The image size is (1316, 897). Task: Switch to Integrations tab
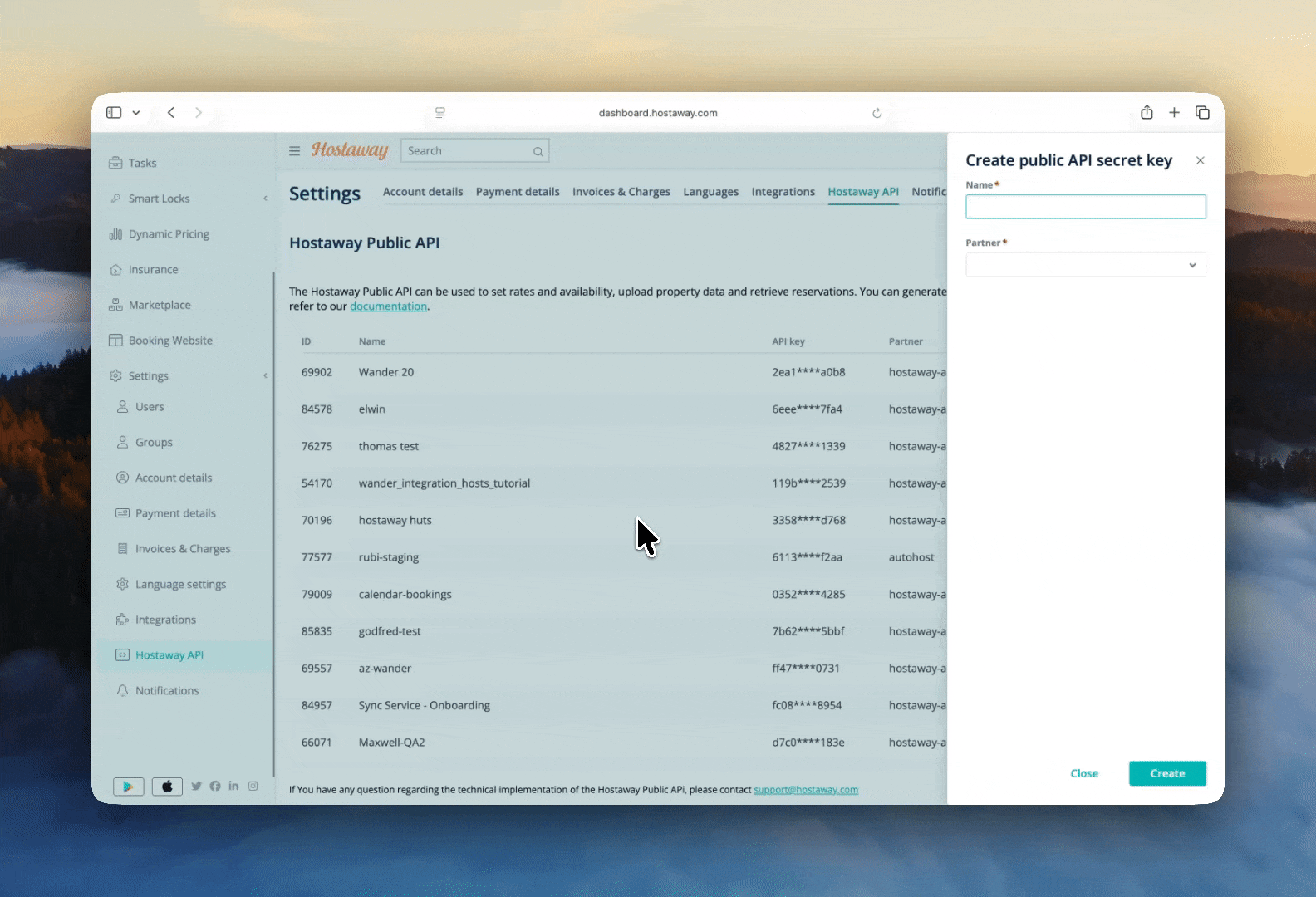pyautogui.click(x=783, y=192)
